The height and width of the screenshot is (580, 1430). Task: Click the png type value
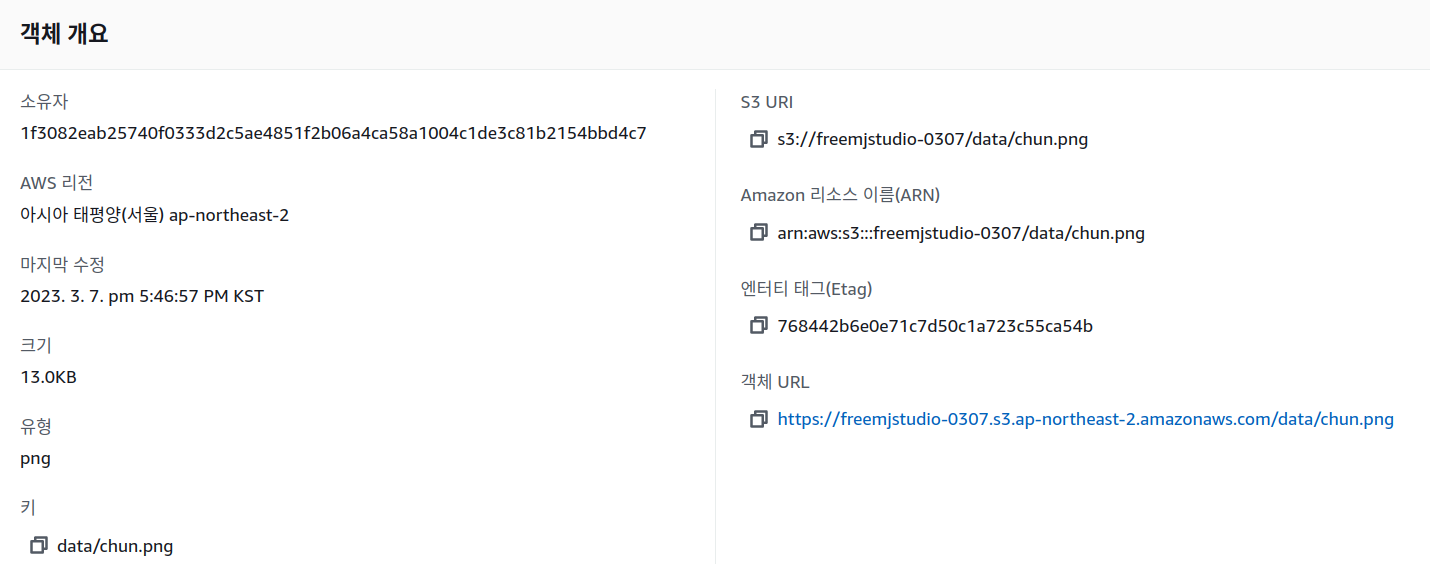(35, 460)
